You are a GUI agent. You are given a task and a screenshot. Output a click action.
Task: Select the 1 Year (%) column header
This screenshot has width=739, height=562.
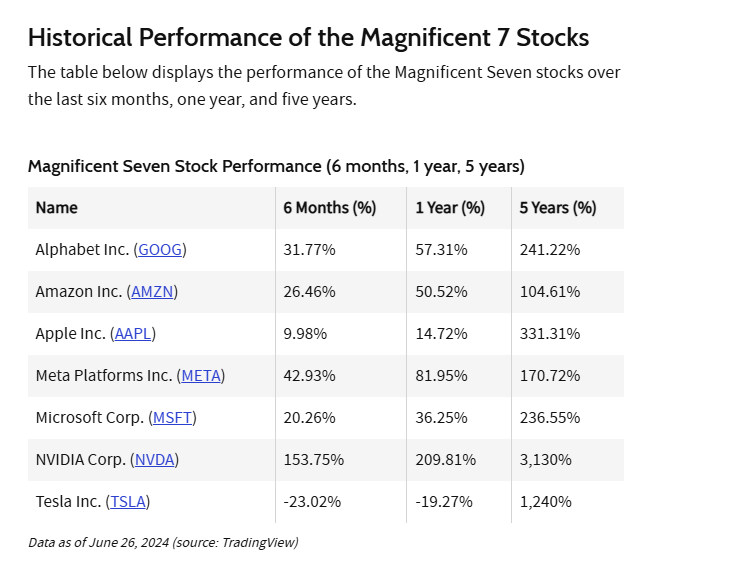point(450,208)
